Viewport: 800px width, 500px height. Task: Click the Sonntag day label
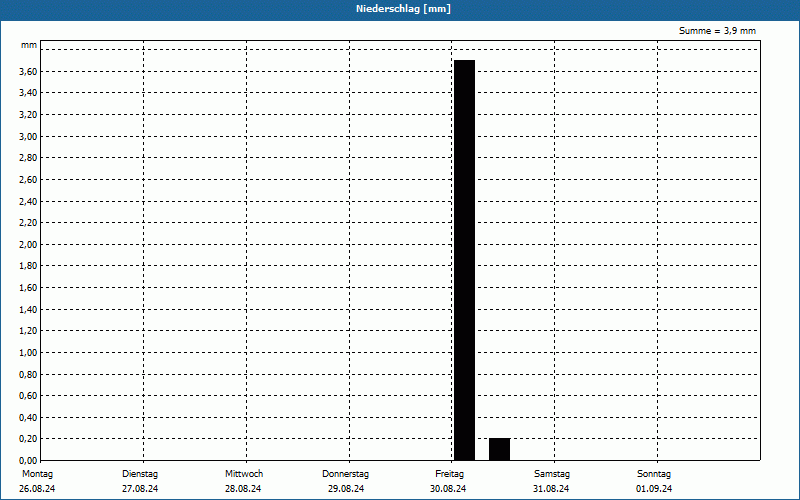(654, 474)
